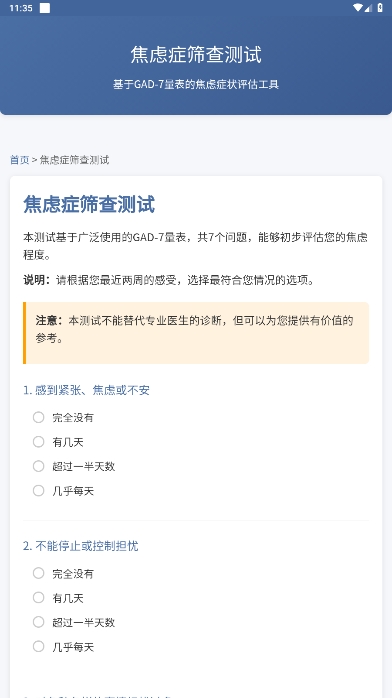Click 焦虑症筛查测试 breadcrumb item
The width and height of the screenshot is (392, 698).
point(74,160)
